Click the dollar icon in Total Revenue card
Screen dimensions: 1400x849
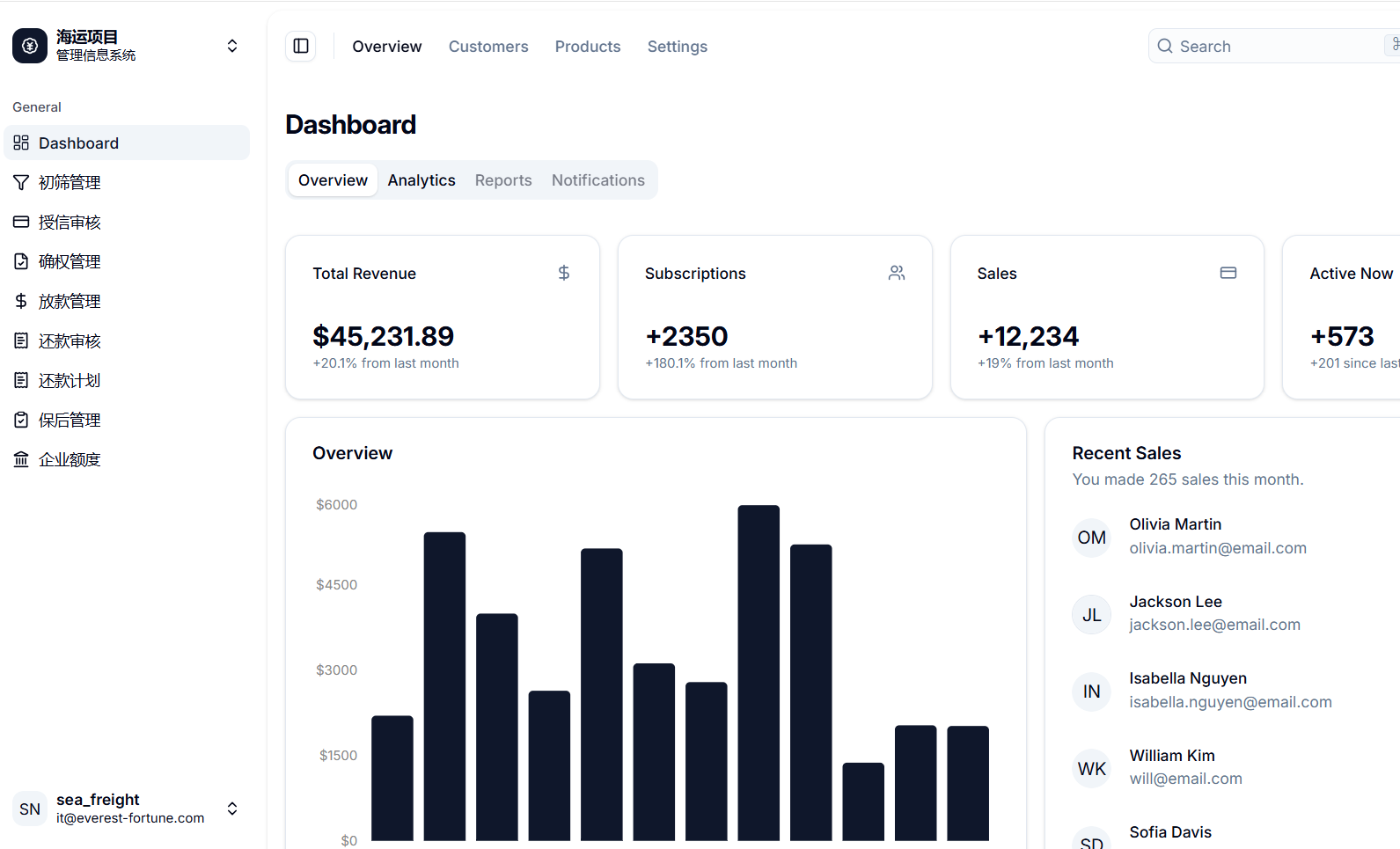564,273
